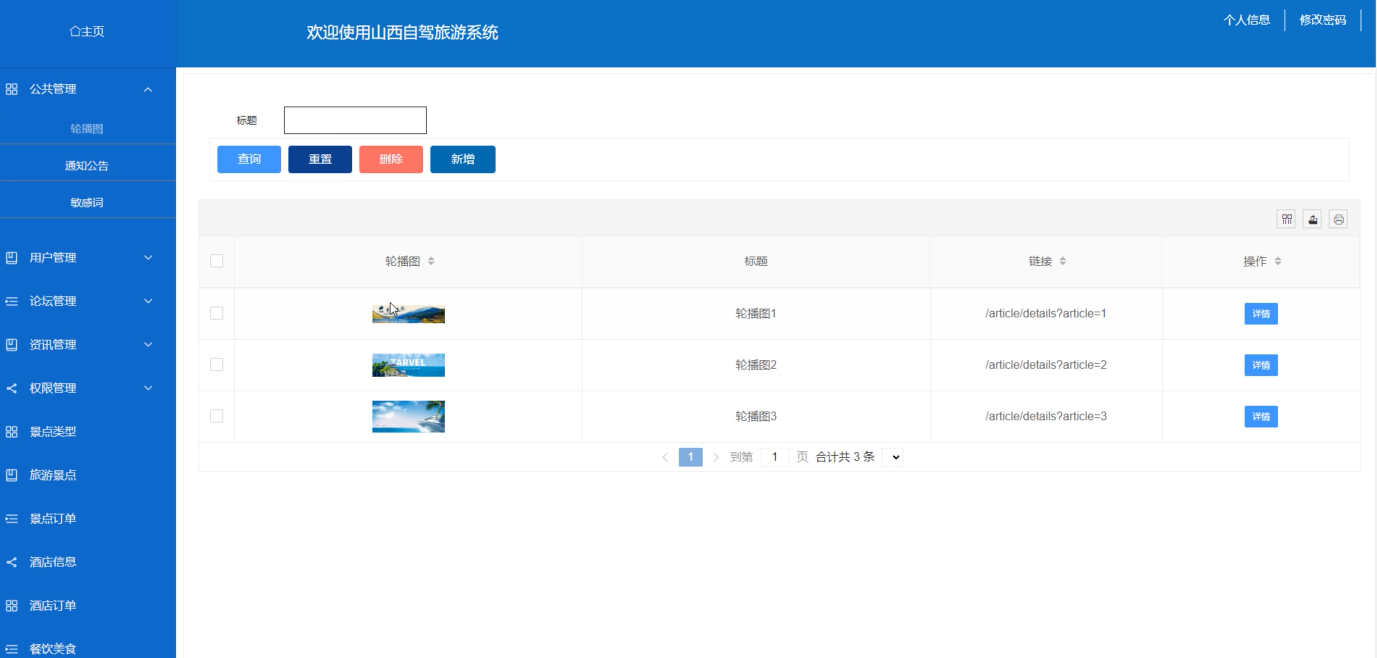This screenshot has height=658, width=1377.
Task: Click the TRAVEL thumbnail of 轮播图2
Action: click(x=408, y=365)
